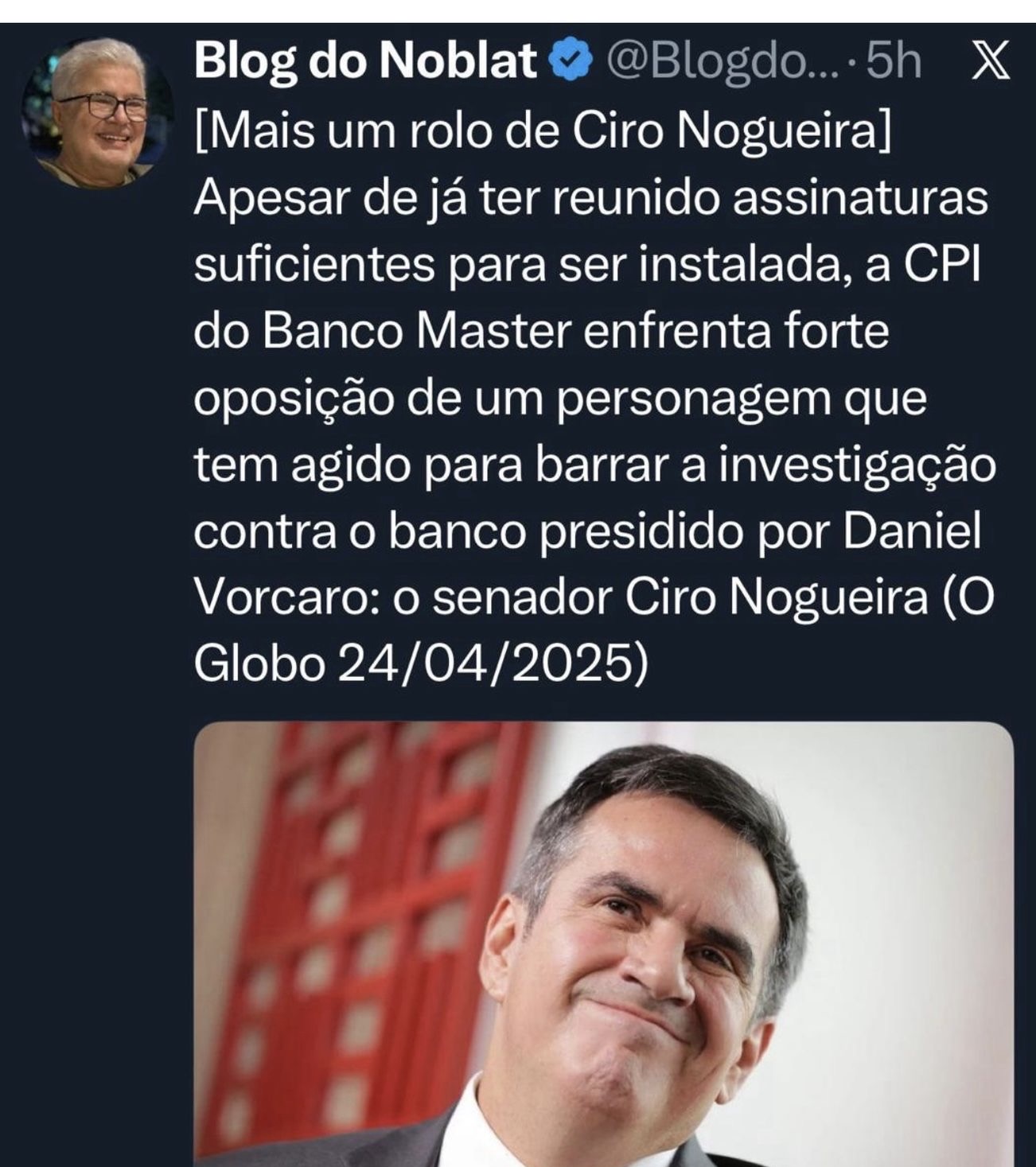1036x1167 pixels.
Task: Click the 'Globo 24/04/2025' source citation
Action: (423, 664)
